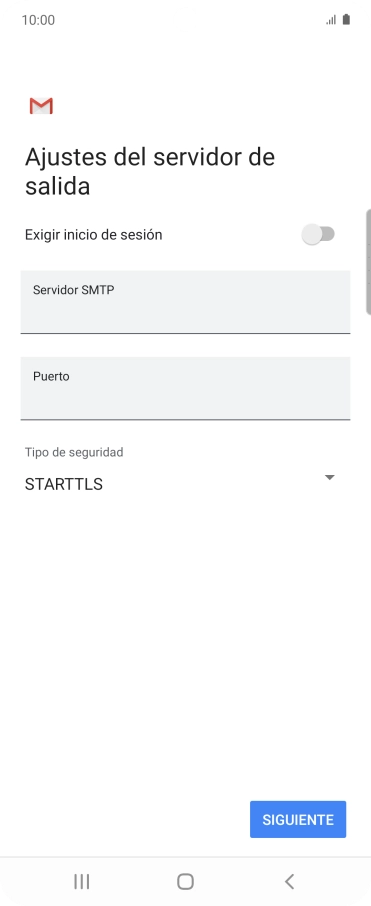Tap the battery status icon
Viewport: 371px width, 906px height.
[x=346, y=20]
